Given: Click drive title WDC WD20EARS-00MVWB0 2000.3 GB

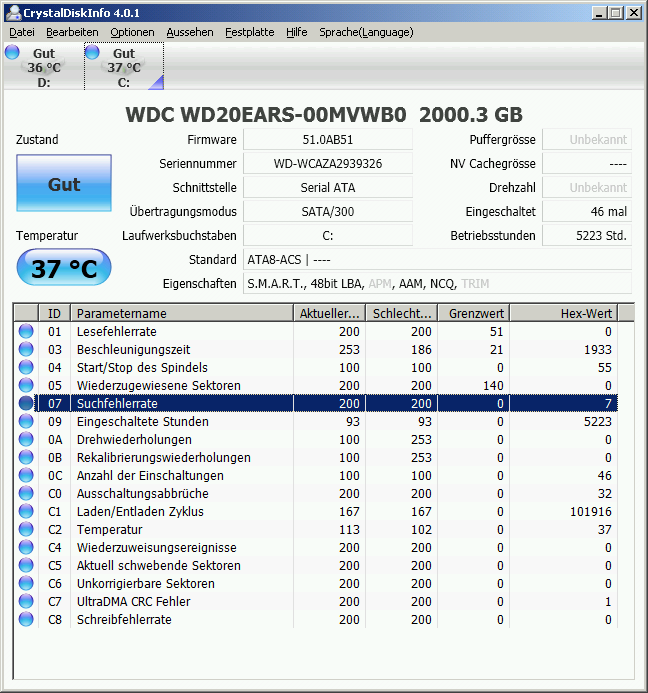Looking at the screenshot, I should pos(324,114).
